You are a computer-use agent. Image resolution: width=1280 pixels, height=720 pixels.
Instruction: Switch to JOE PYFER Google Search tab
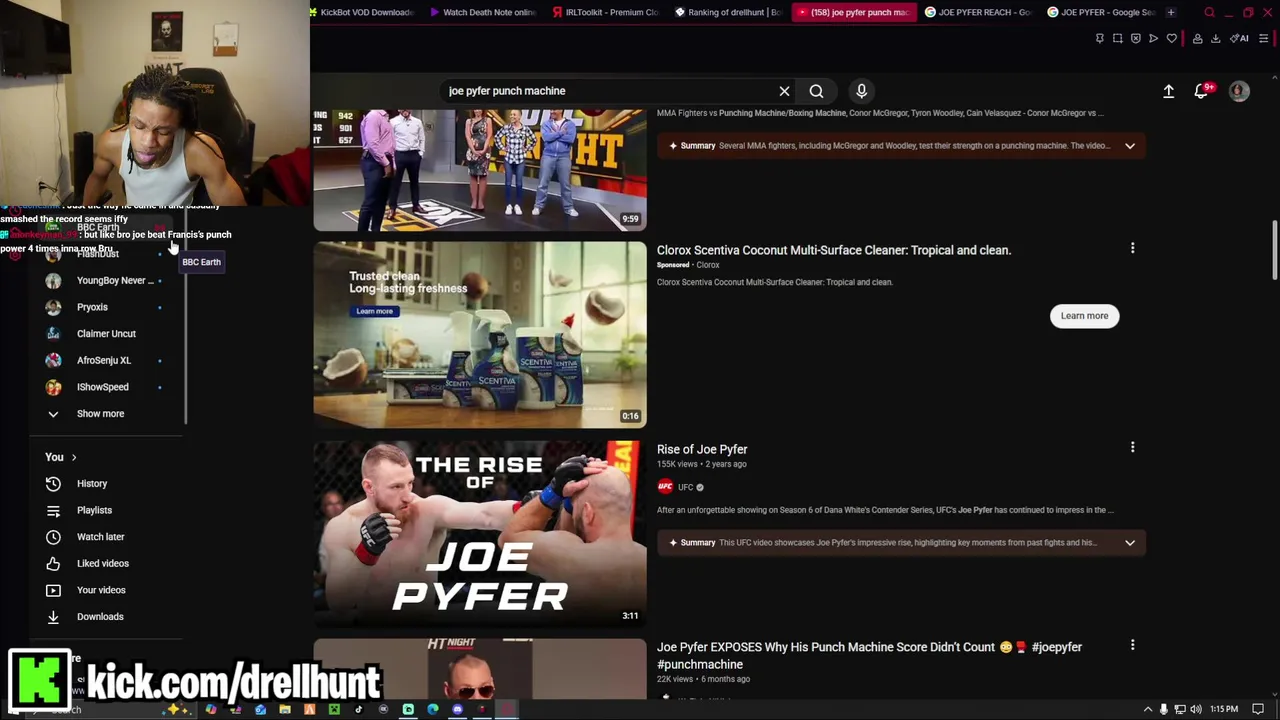(1101, 12)
